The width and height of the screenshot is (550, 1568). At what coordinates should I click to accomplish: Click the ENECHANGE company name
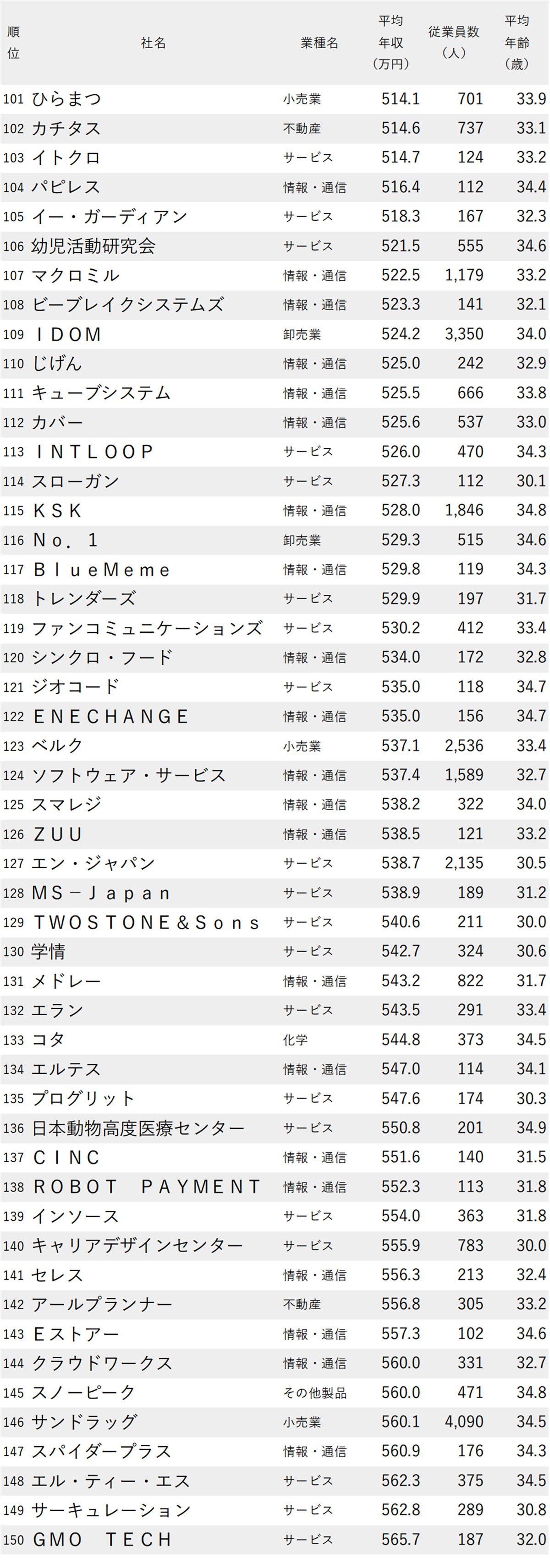point(110,716)
